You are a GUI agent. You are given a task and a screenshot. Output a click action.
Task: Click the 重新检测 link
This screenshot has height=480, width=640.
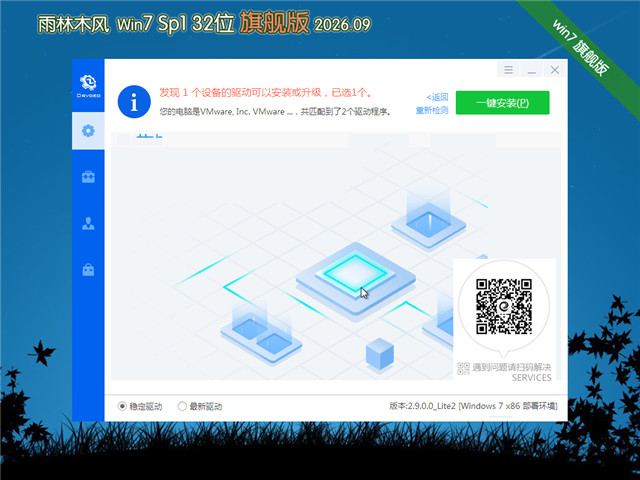pos(432,110)
